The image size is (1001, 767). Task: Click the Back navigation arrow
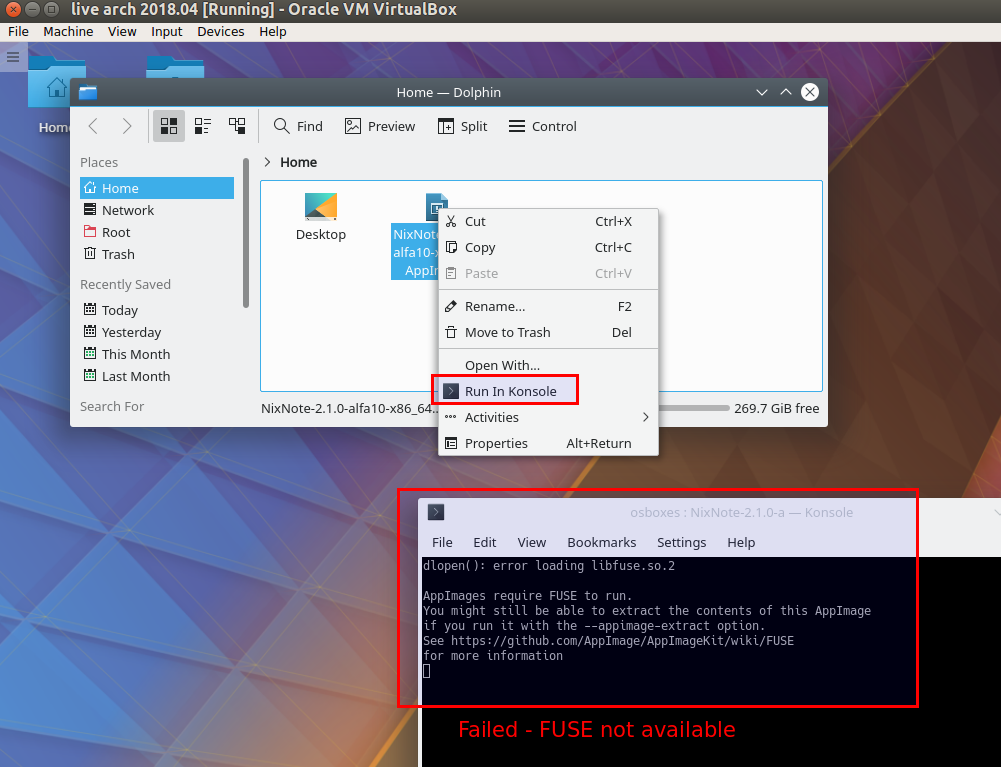pos(93,126)
